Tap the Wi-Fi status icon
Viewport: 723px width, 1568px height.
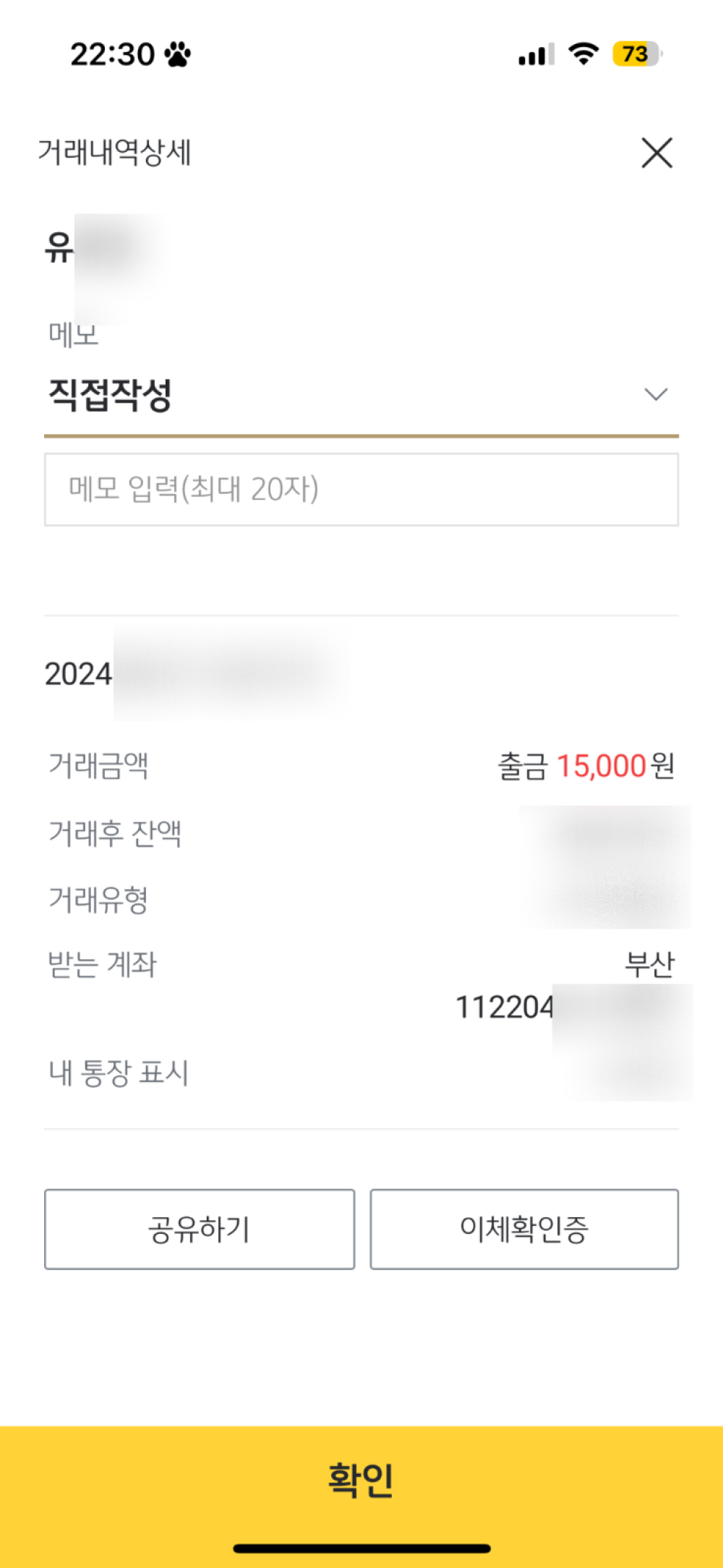coord(583,54)
